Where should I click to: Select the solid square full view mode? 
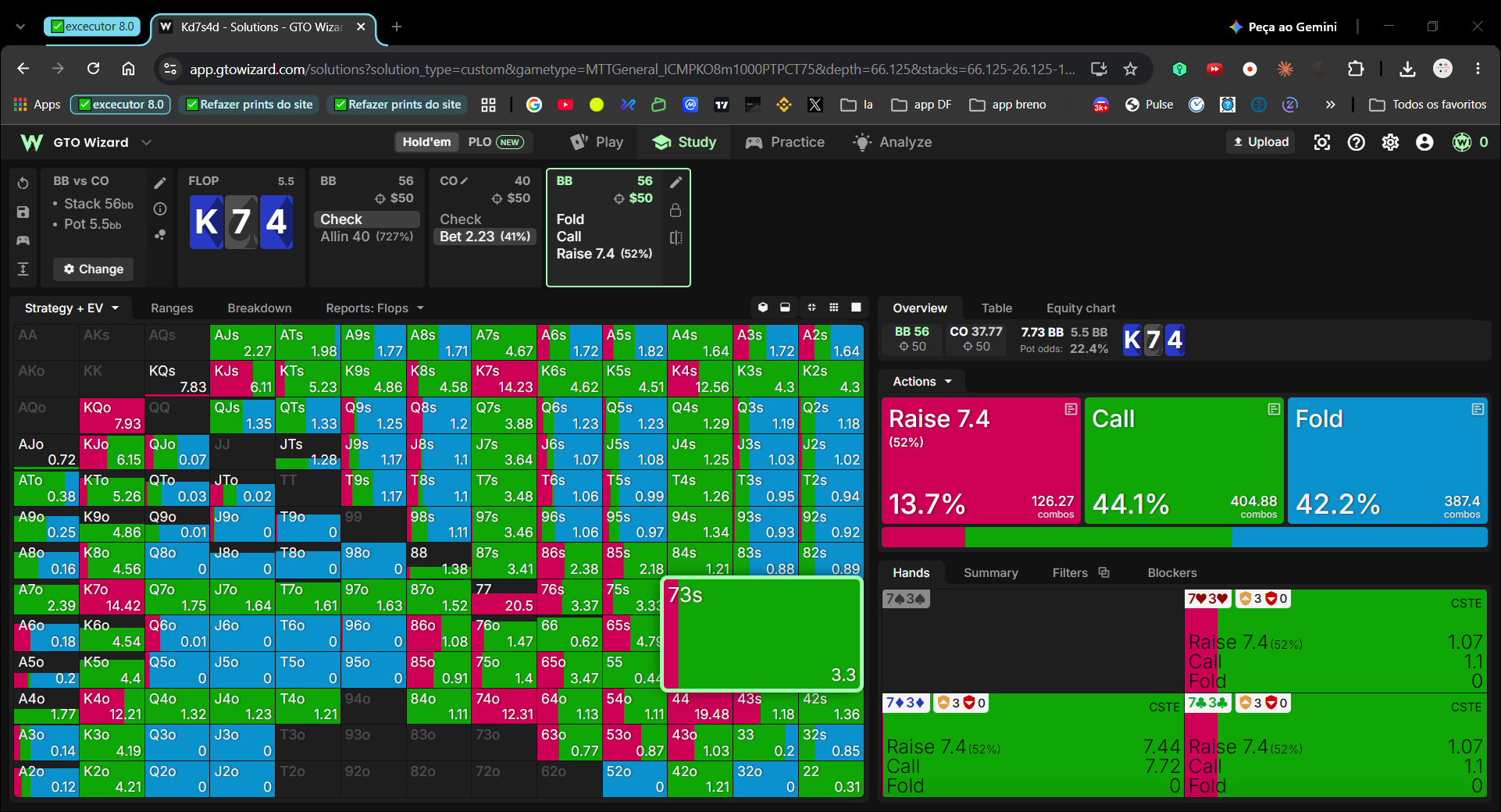(856, 308)
